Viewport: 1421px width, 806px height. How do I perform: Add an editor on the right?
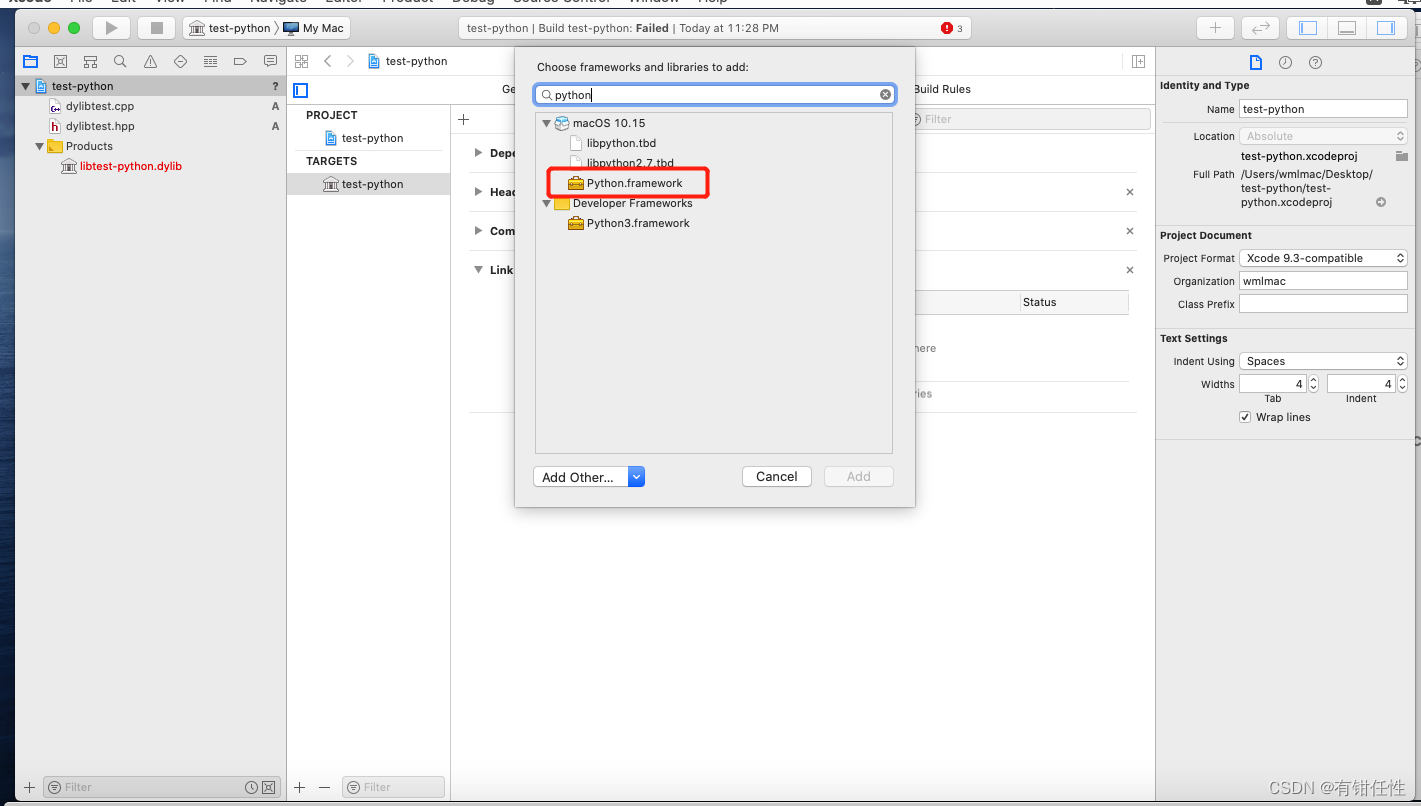tap(1138, 61)
